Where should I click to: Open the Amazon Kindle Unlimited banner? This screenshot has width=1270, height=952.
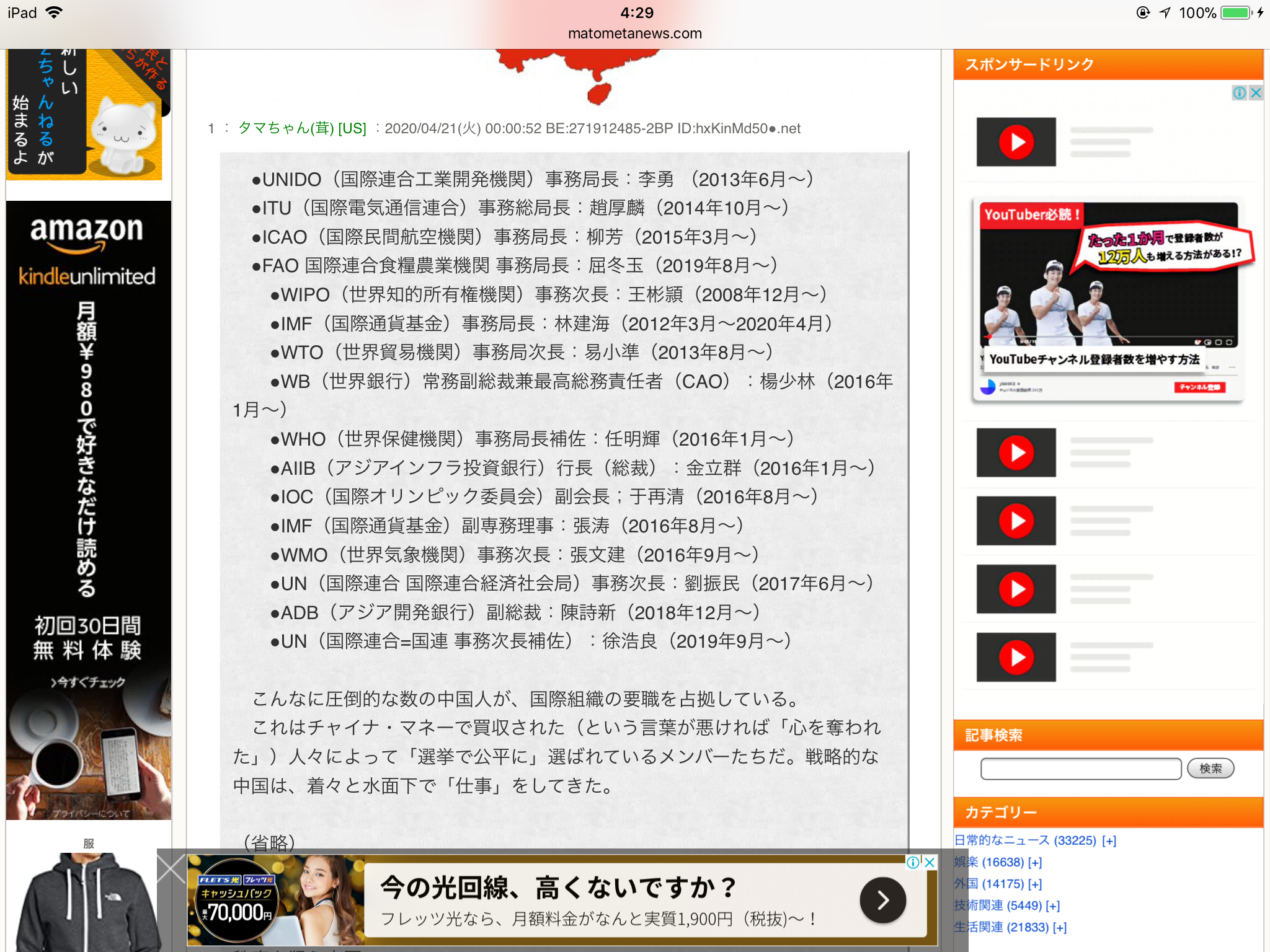coord(89,509)
